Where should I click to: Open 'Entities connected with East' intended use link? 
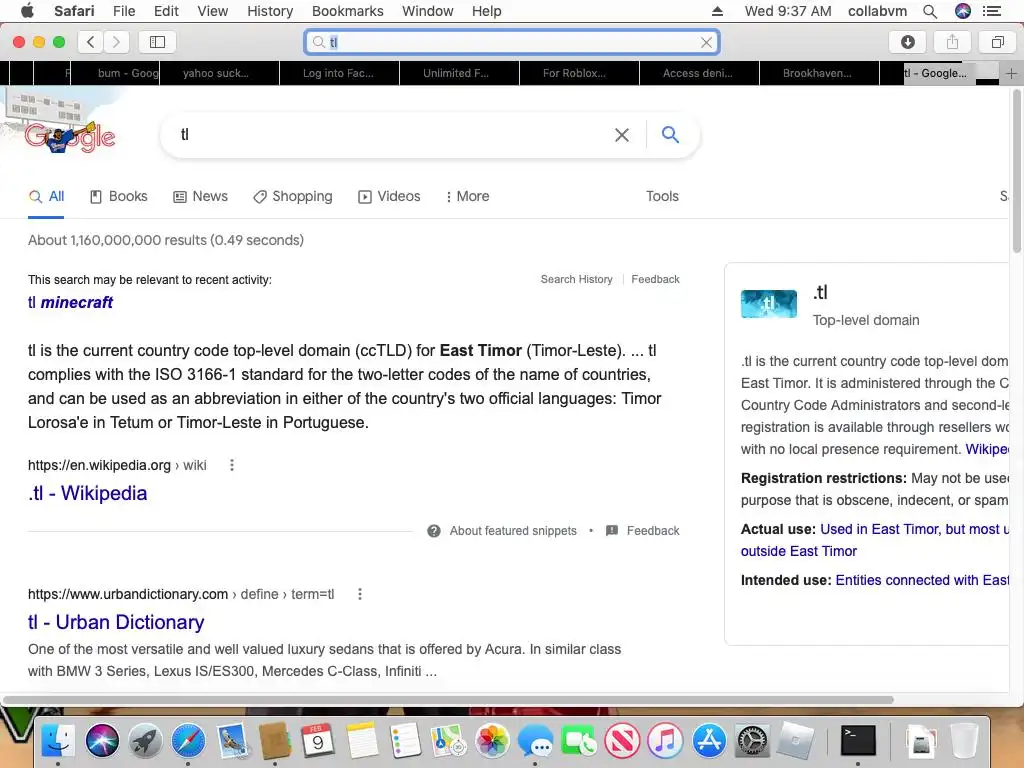click(922, 580)
